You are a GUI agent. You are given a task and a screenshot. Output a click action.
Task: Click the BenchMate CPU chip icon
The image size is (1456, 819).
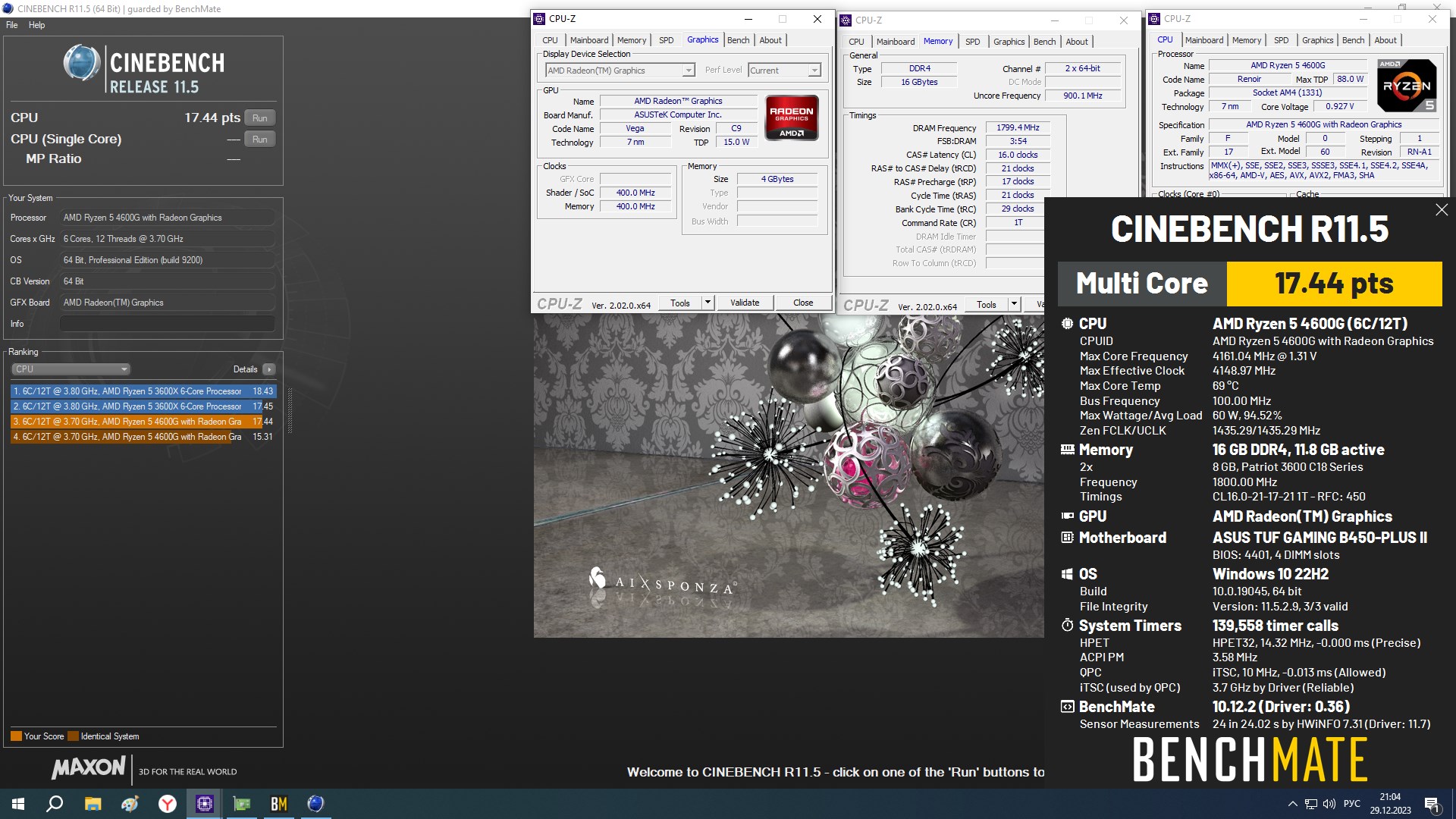tap(1067, 324)
